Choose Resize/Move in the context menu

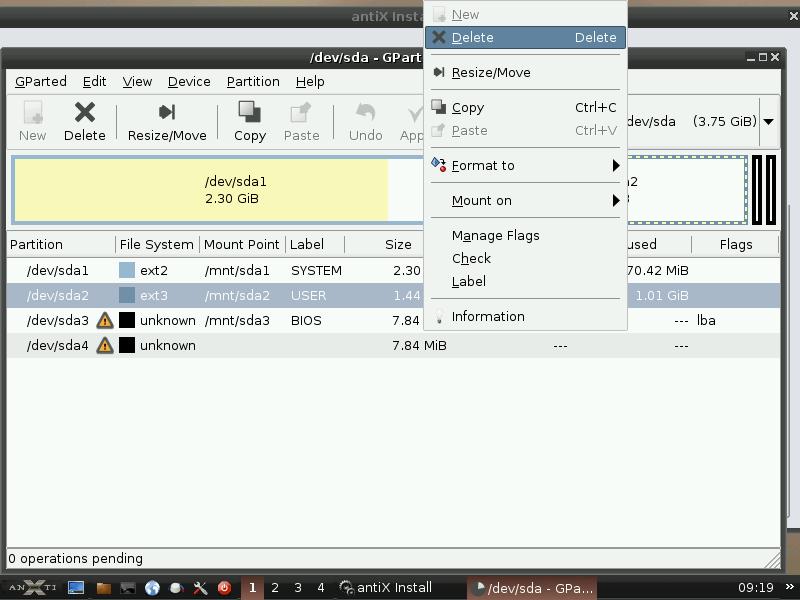point(525,72)
